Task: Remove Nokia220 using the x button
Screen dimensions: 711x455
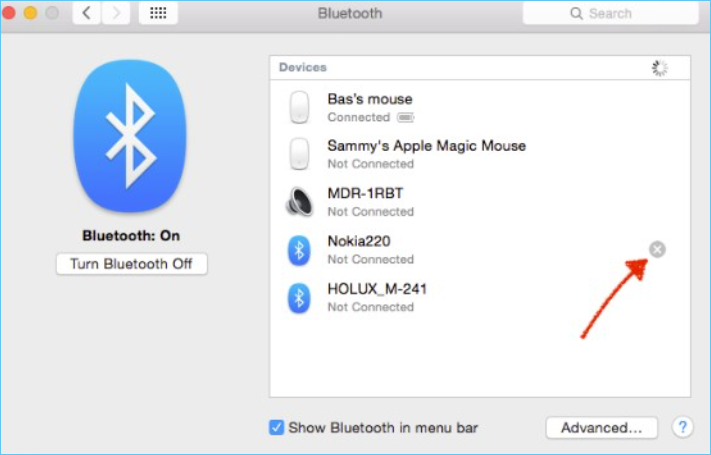Action: click(x=657, y=249)
